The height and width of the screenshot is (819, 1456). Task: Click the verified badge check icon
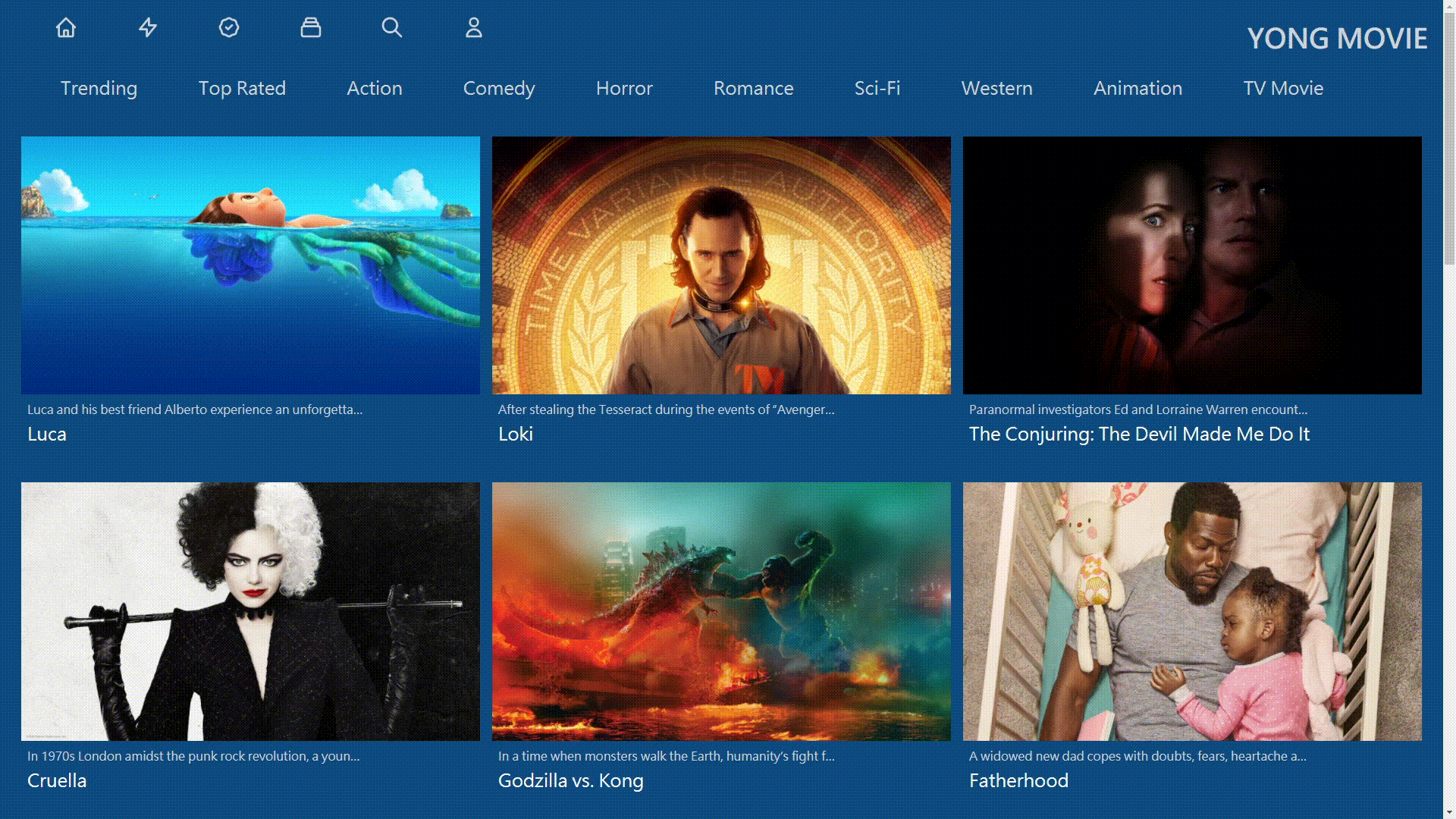229,28
